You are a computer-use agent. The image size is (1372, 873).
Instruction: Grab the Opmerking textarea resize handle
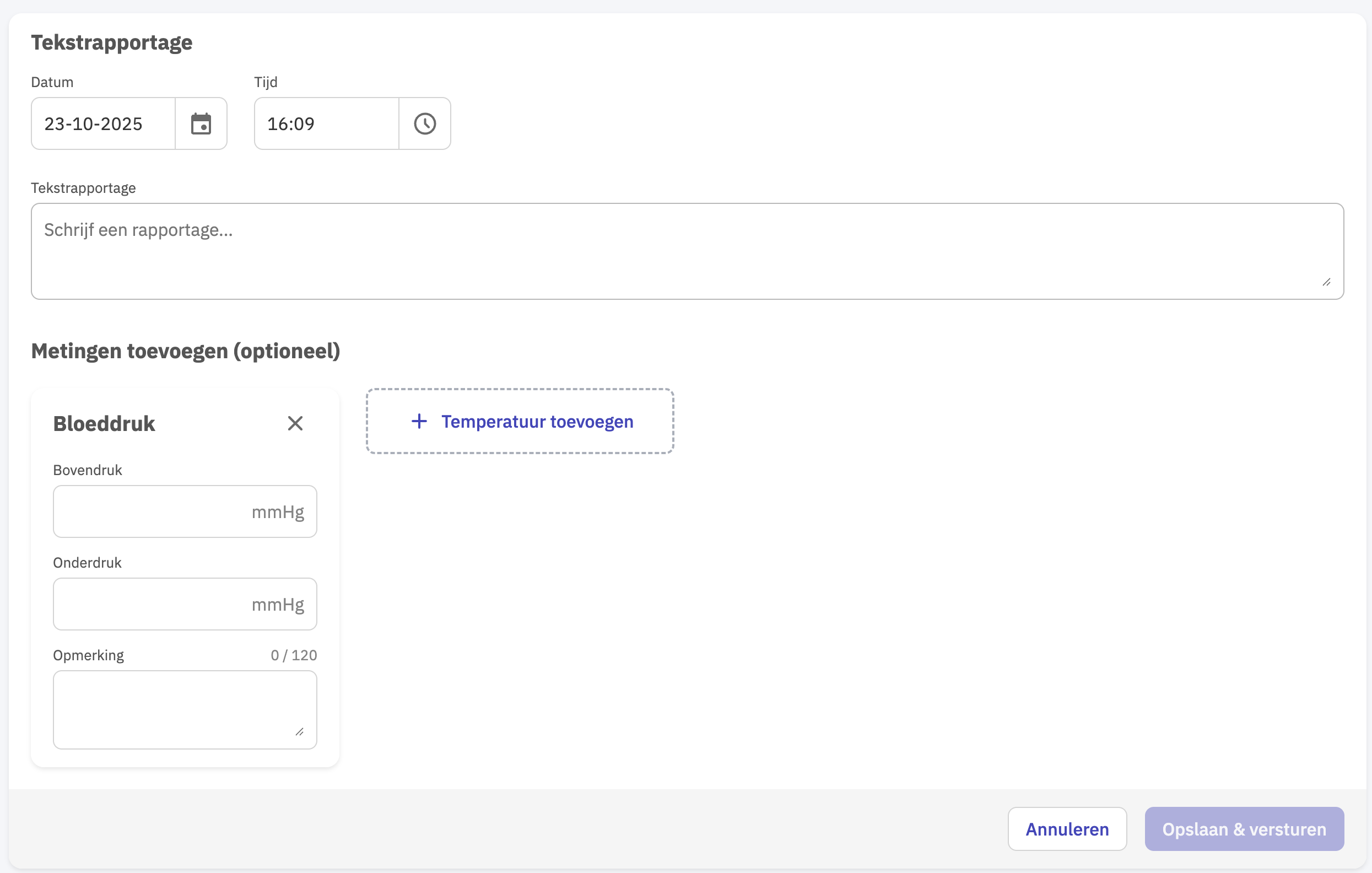pos(300,732)
